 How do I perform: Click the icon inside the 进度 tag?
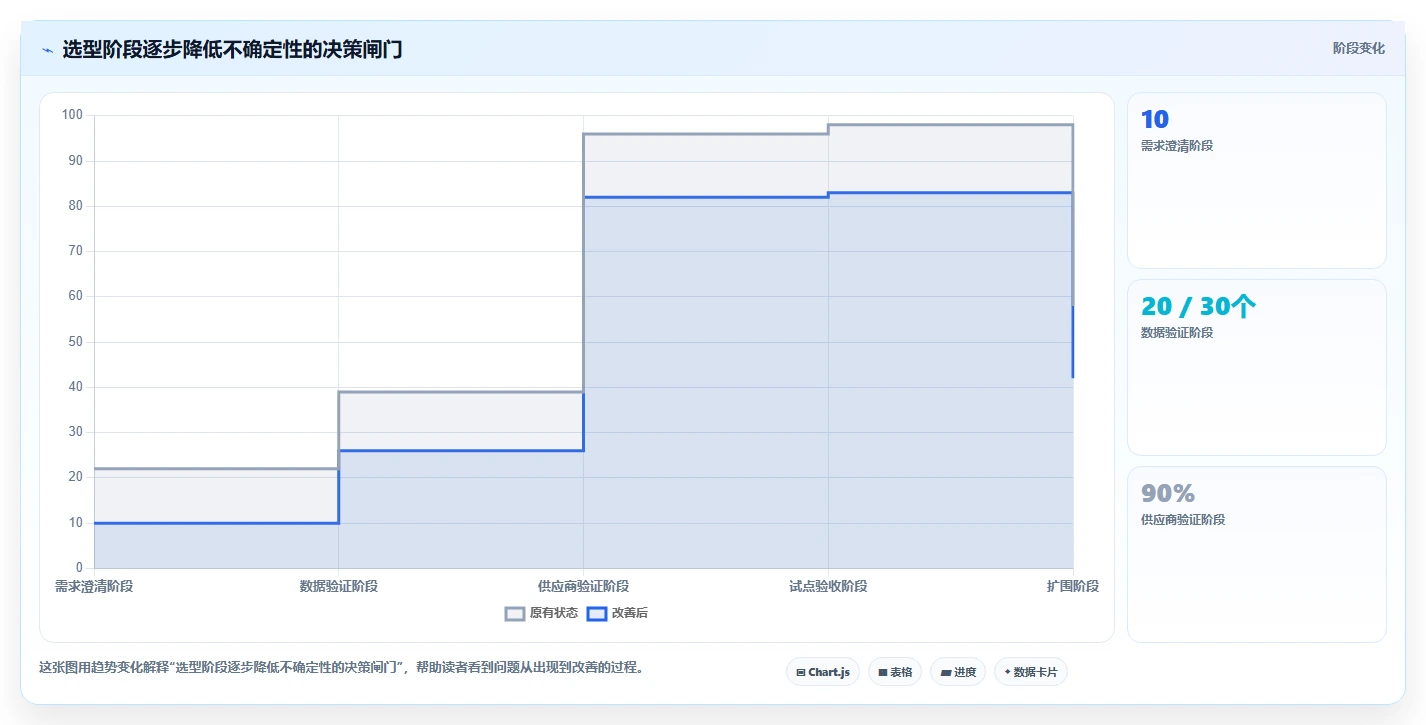pos(946,673)
